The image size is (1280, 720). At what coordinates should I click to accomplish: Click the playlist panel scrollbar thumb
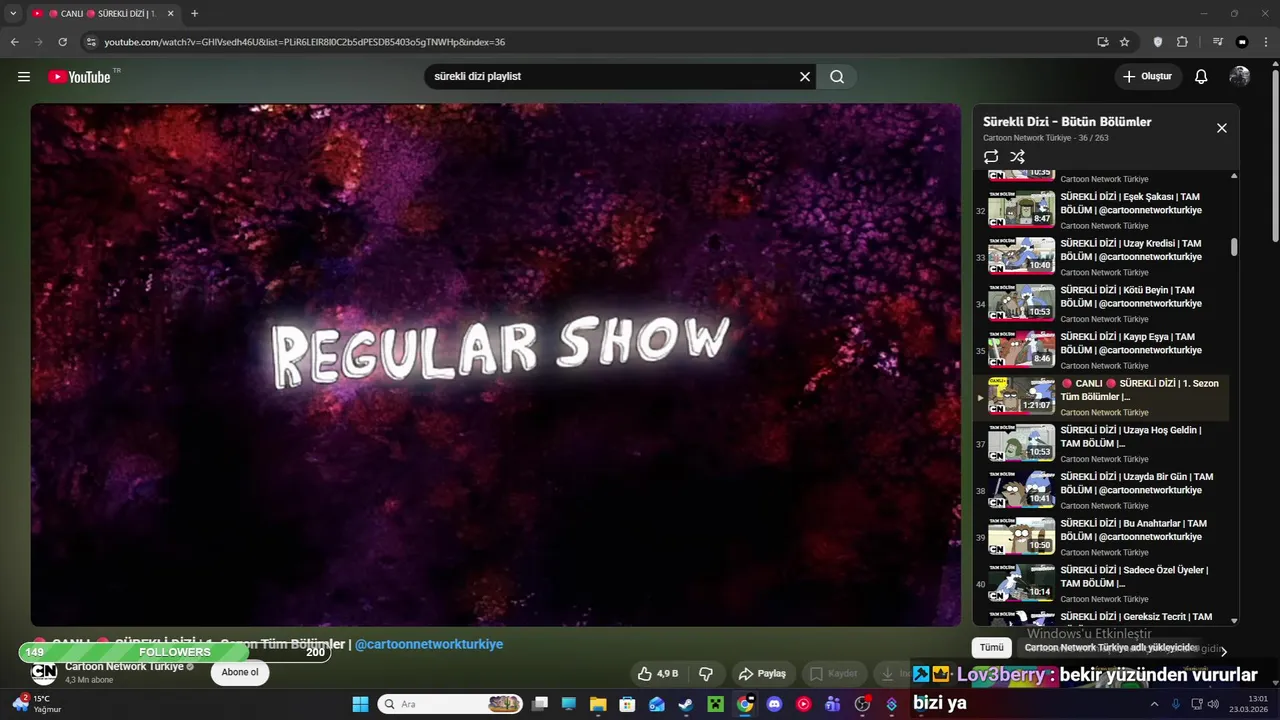1234,247
